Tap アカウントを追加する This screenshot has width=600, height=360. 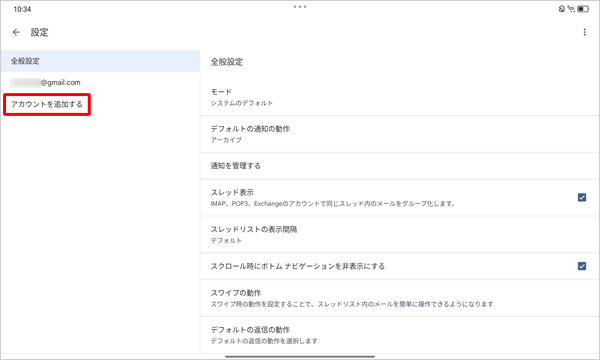point(47,104)
